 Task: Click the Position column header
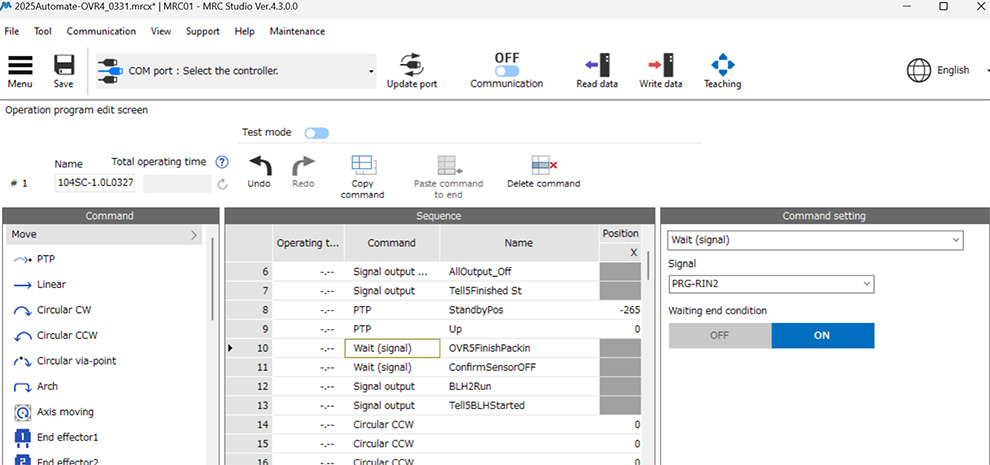point(620,234)
